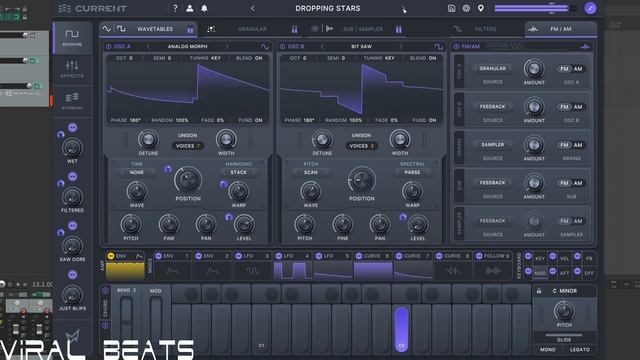The height and width of the screenshot is (360, 640).
Task: Click the location pin icon
Action: [x=481, y=8]
